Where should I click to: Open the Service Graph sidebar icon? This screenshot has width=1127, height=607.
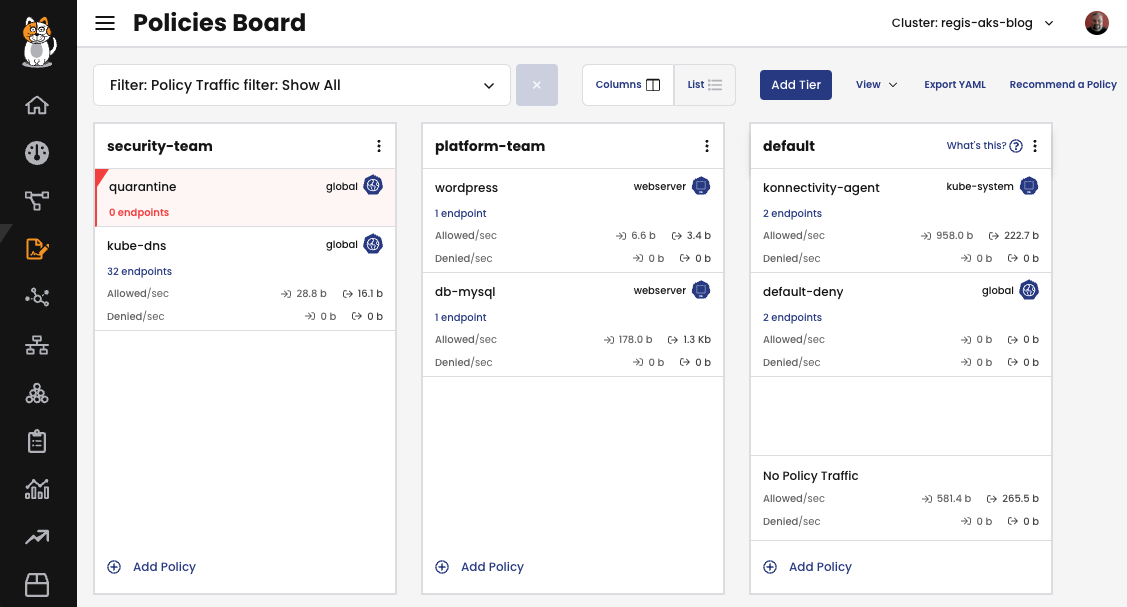point(37,200)
